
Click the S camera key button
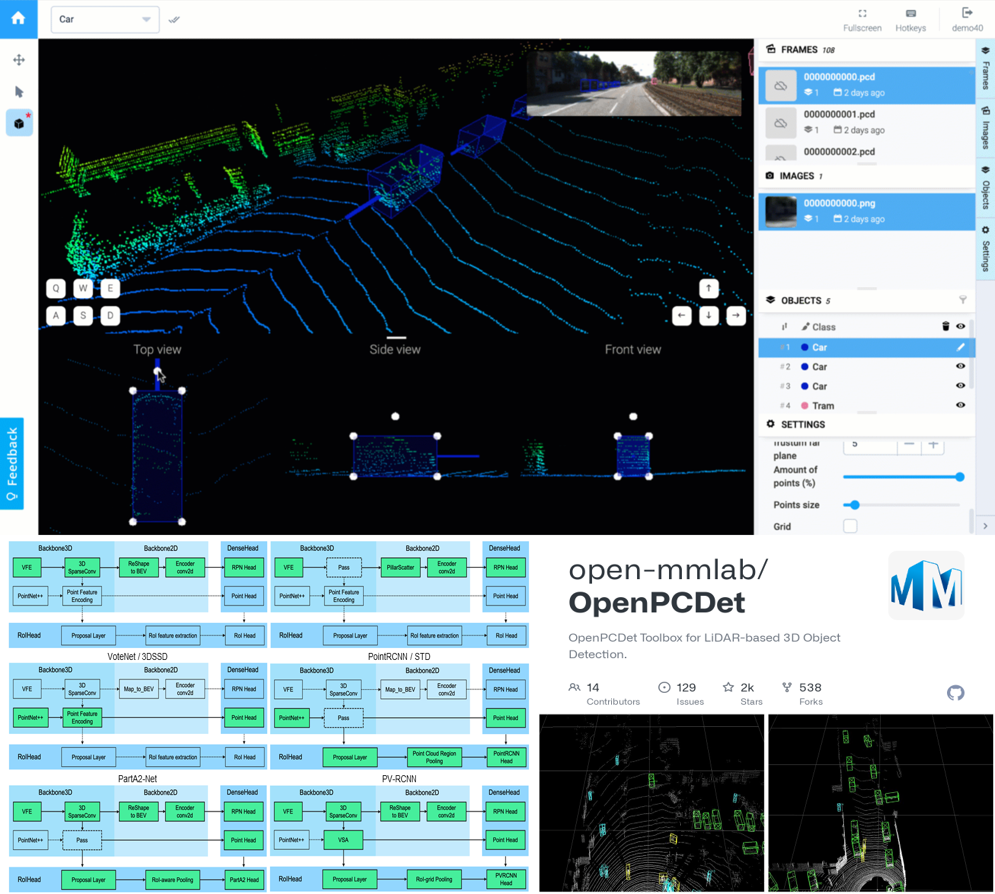pos(83,315)
